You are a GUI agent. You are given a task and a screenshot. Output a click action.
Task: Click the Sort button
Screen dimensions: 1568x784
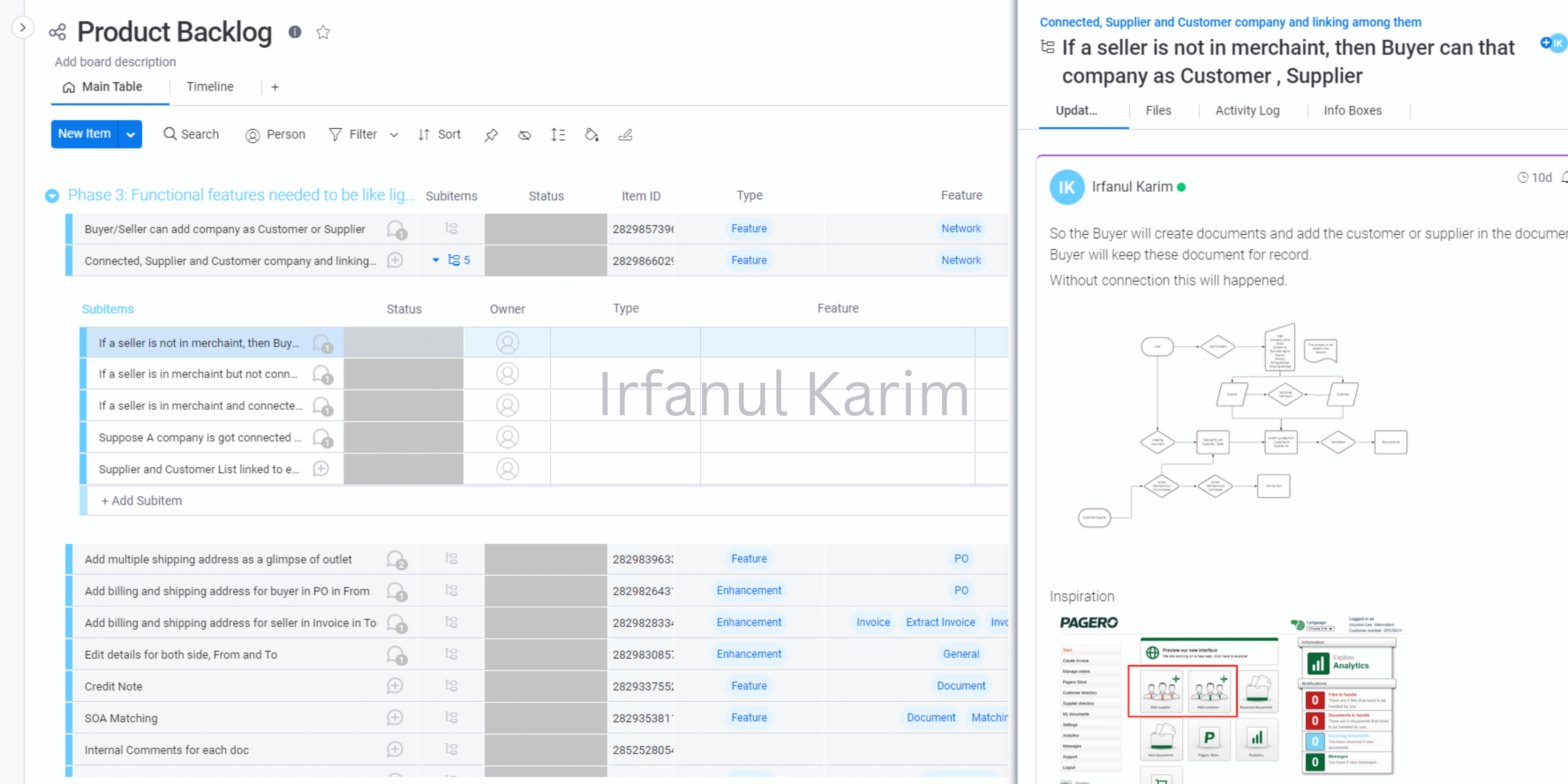coord(439,135)
